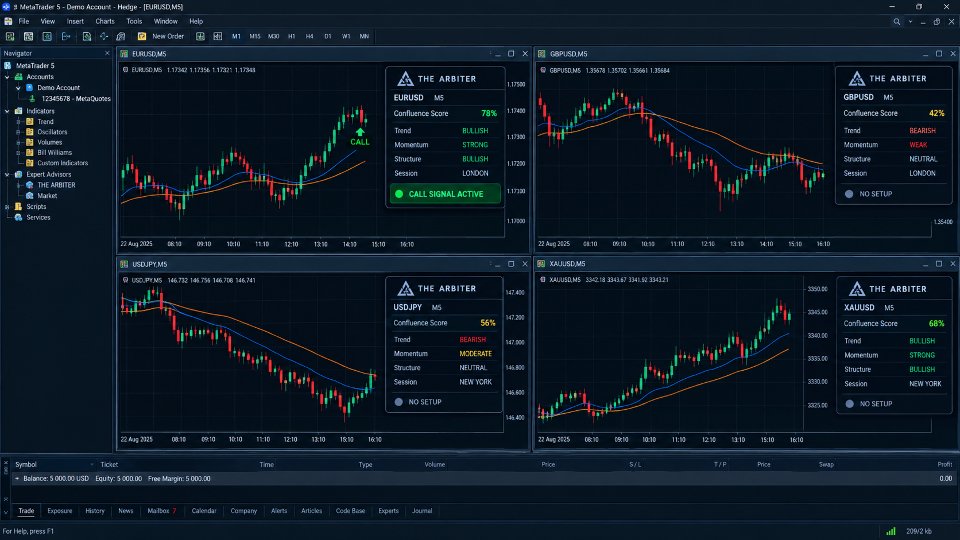Image resolution: width=960 pixels, height=540 pixels.
Task: Click the CALL SIGNAL ACTIVE button on EURUSD
Action: click(445, 194)
